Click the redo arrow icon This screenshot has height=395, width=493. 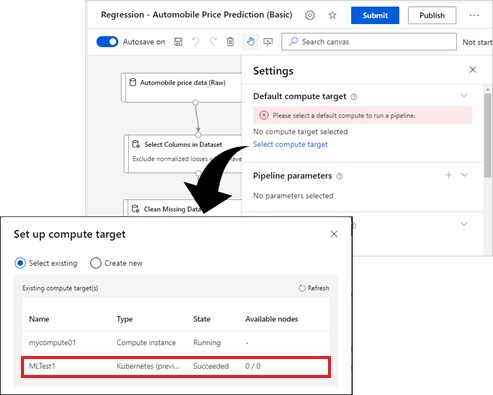click(x=213, y=42)
